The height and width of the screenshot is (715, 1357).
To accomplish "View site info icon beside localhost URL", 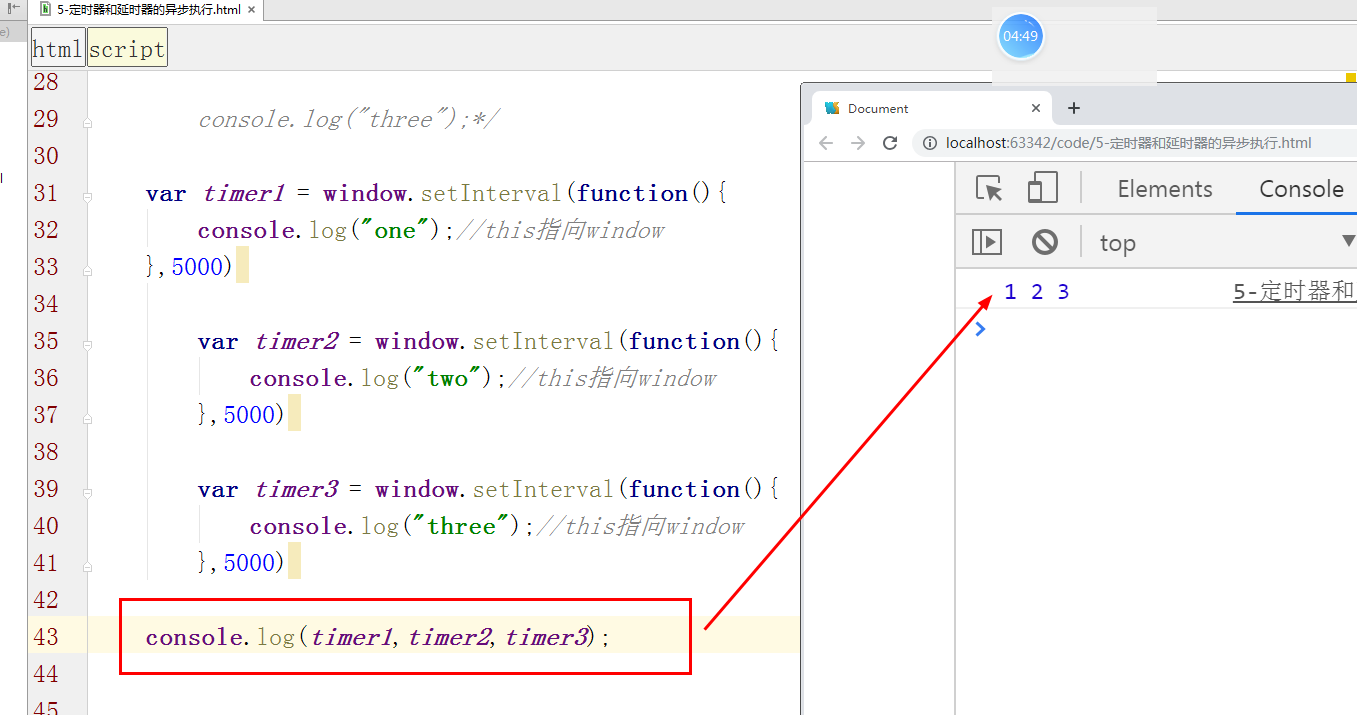I will click(x=930, y=143).
